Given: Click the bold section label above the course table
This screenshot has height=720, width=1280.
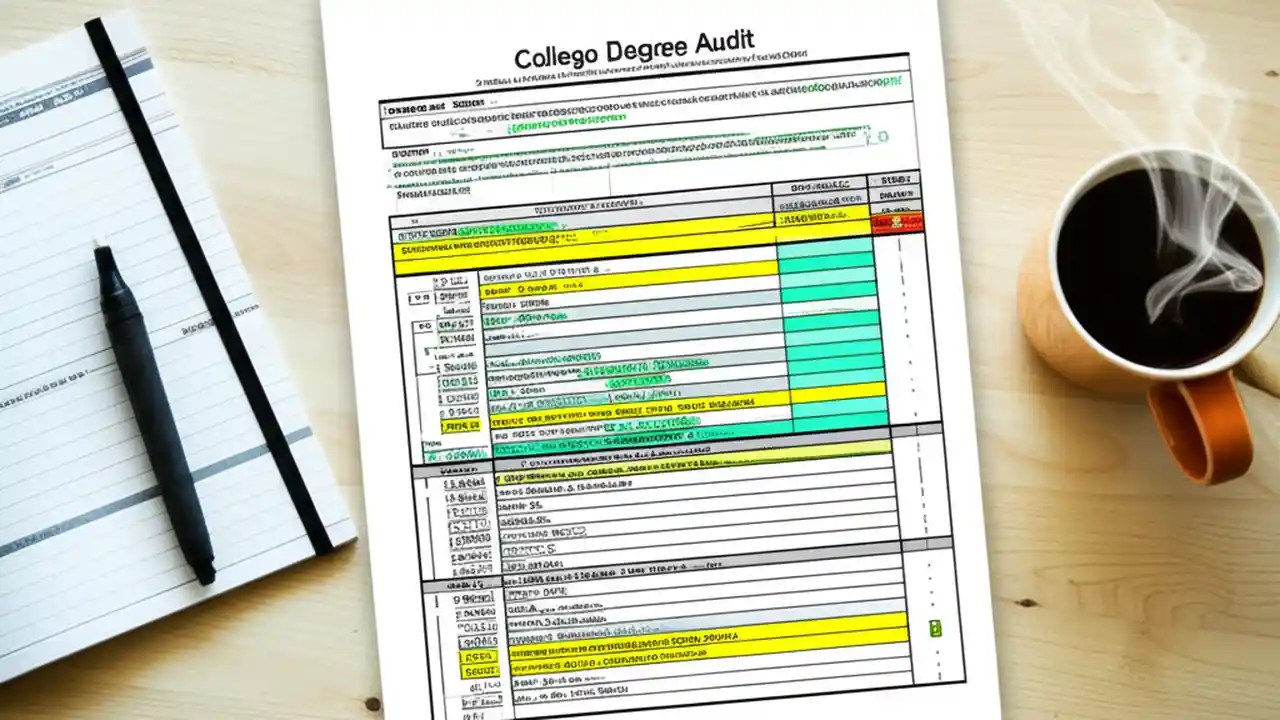Looking at the screenshot, I should 590,203.
